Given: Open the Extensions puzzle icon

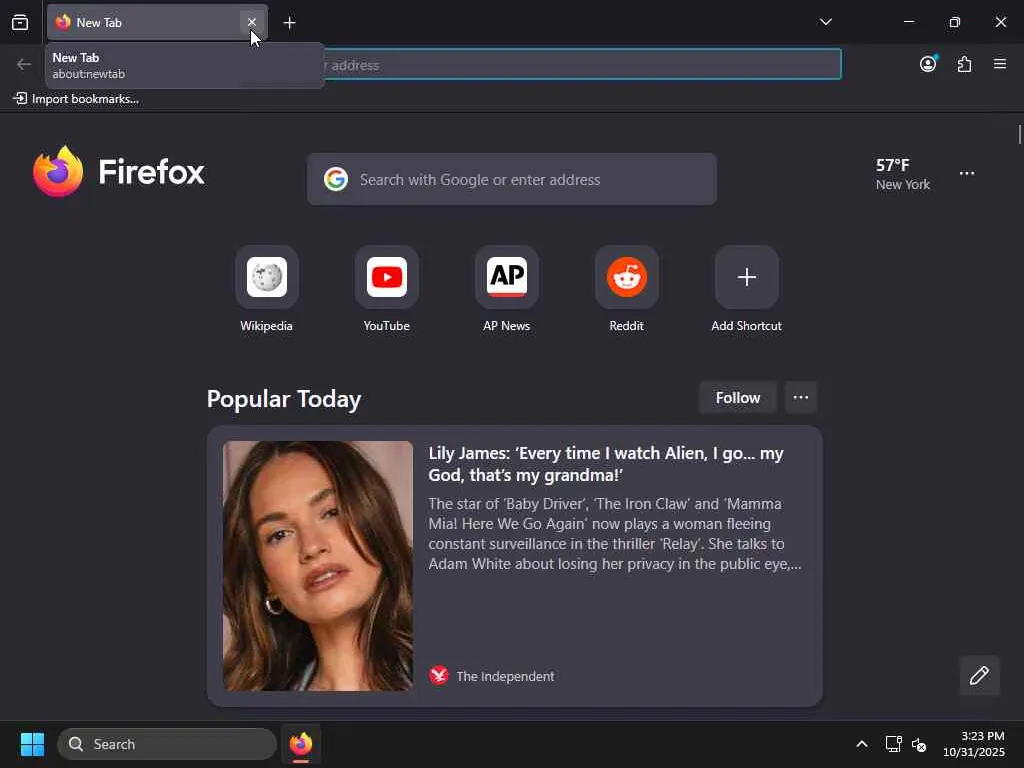Looking at the screenshot, I should (x=964, y=64).
